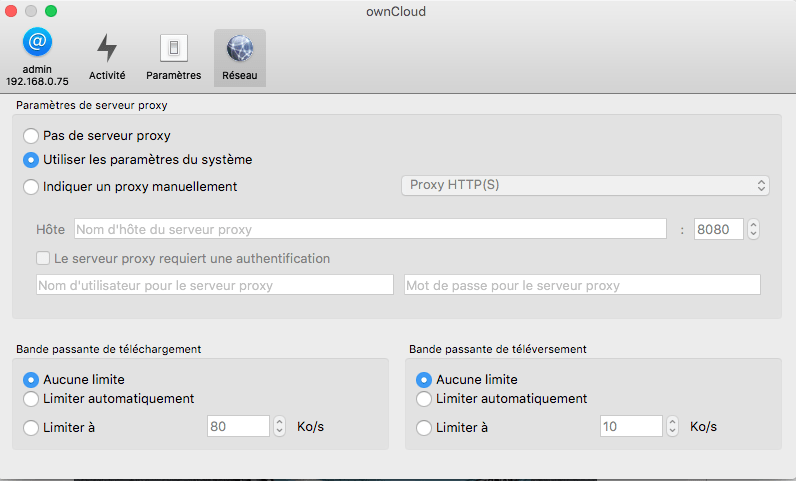The image size is (796, 481).
Task: Select Limiter à for download bandwidth
Action: pos(31,427)
